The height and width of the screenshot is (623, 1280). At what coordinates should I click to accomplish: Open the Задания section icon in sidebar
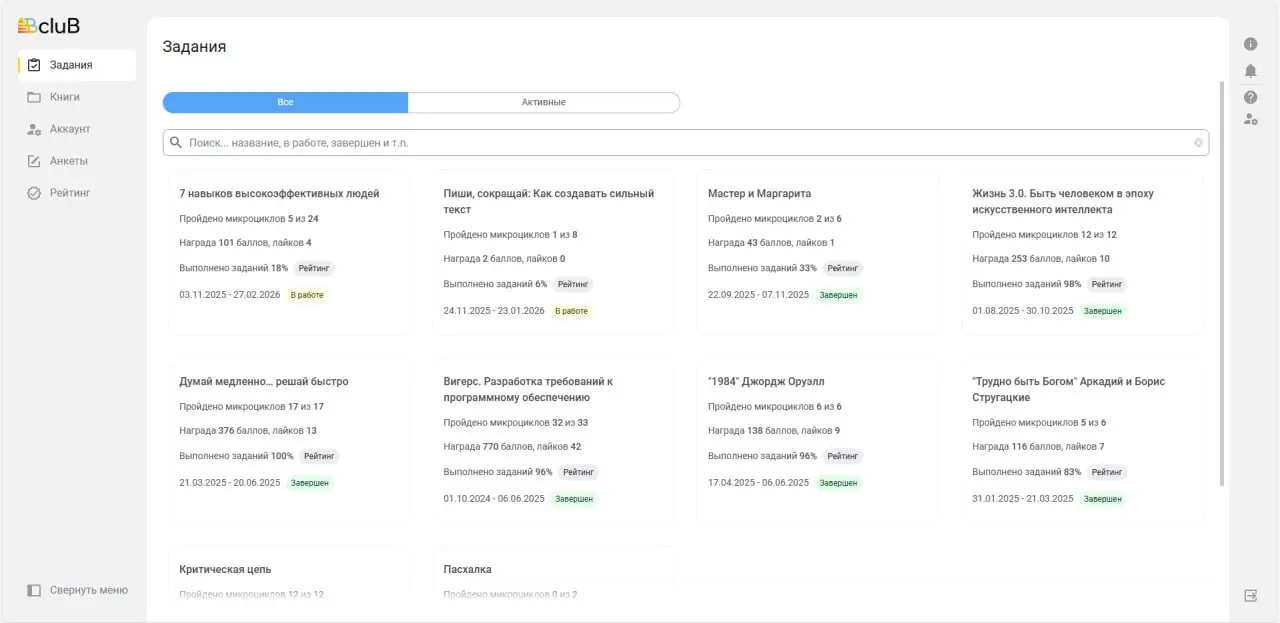coord(34,65)
